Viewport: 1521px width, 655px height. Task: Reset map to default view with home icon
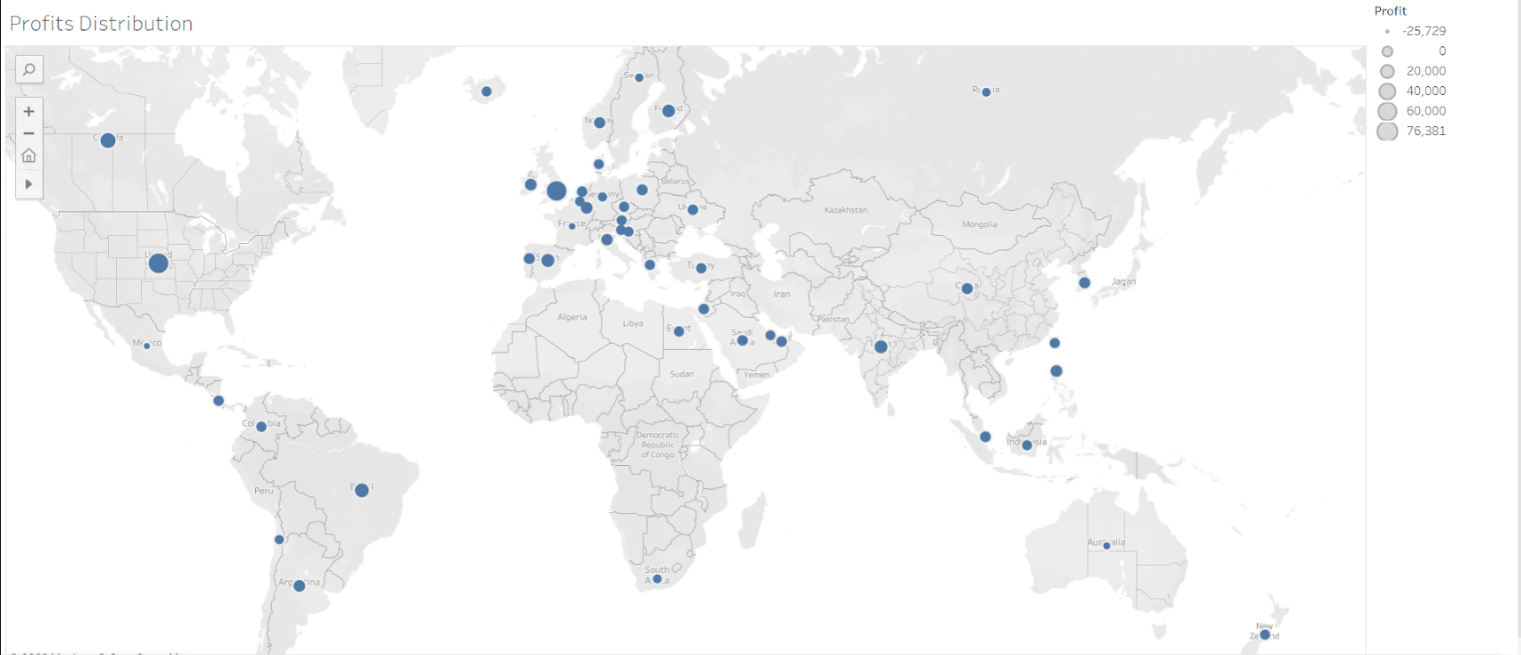[29, 155]
